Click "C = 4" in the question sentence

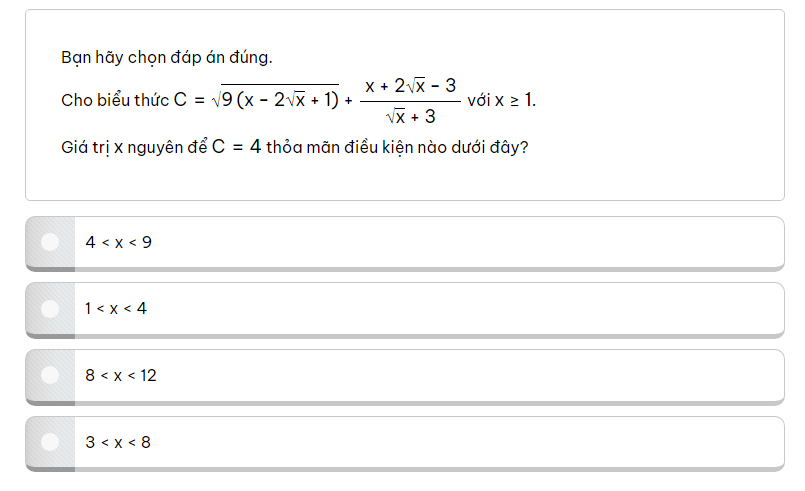[237, 147]
